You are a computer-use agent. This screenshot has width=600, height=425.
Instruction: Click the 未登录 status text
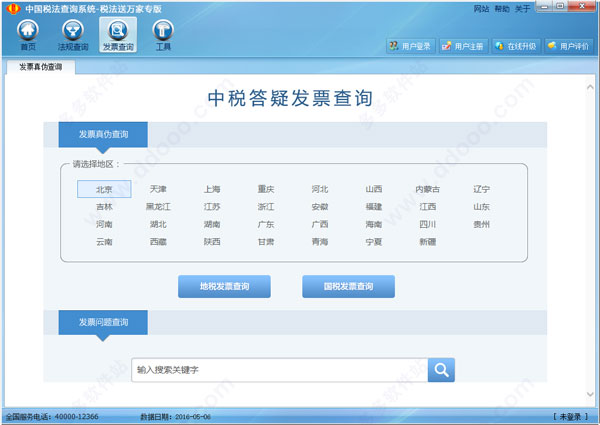click(570, 417)
